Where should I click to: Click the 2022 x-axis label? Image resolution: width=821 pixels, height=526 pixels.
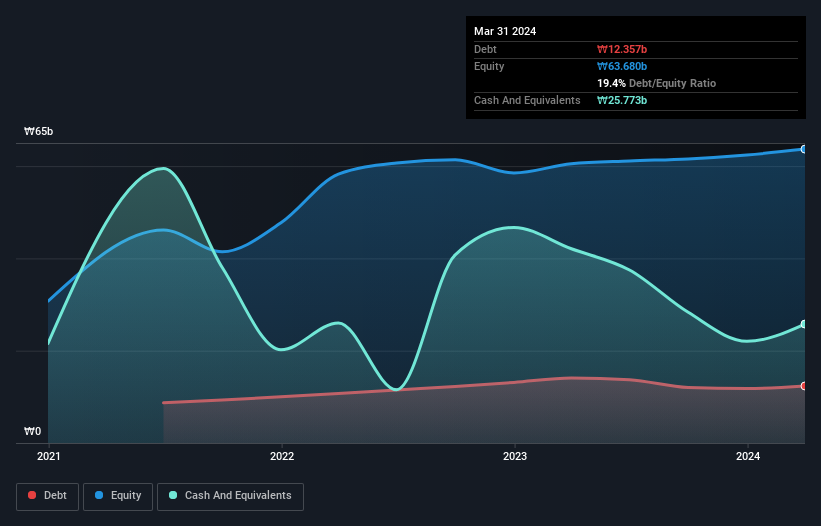(282, 456)
